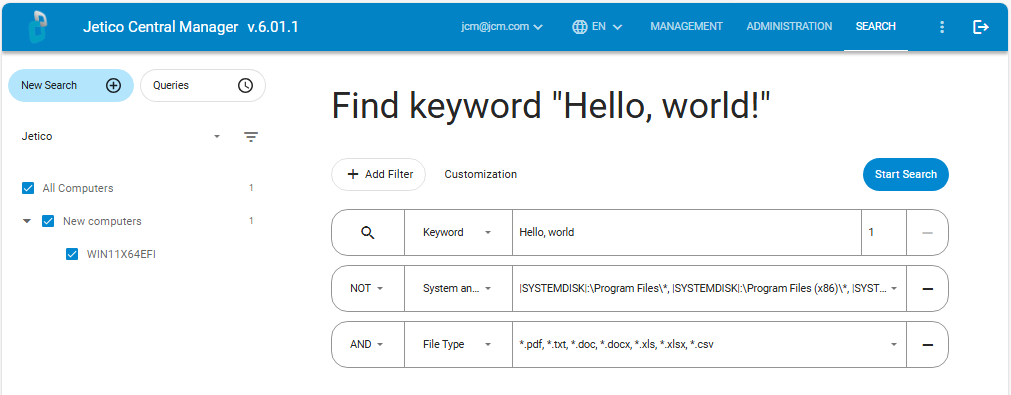
Task: Click the Add Filter button
Action: (x=378, y=175)
